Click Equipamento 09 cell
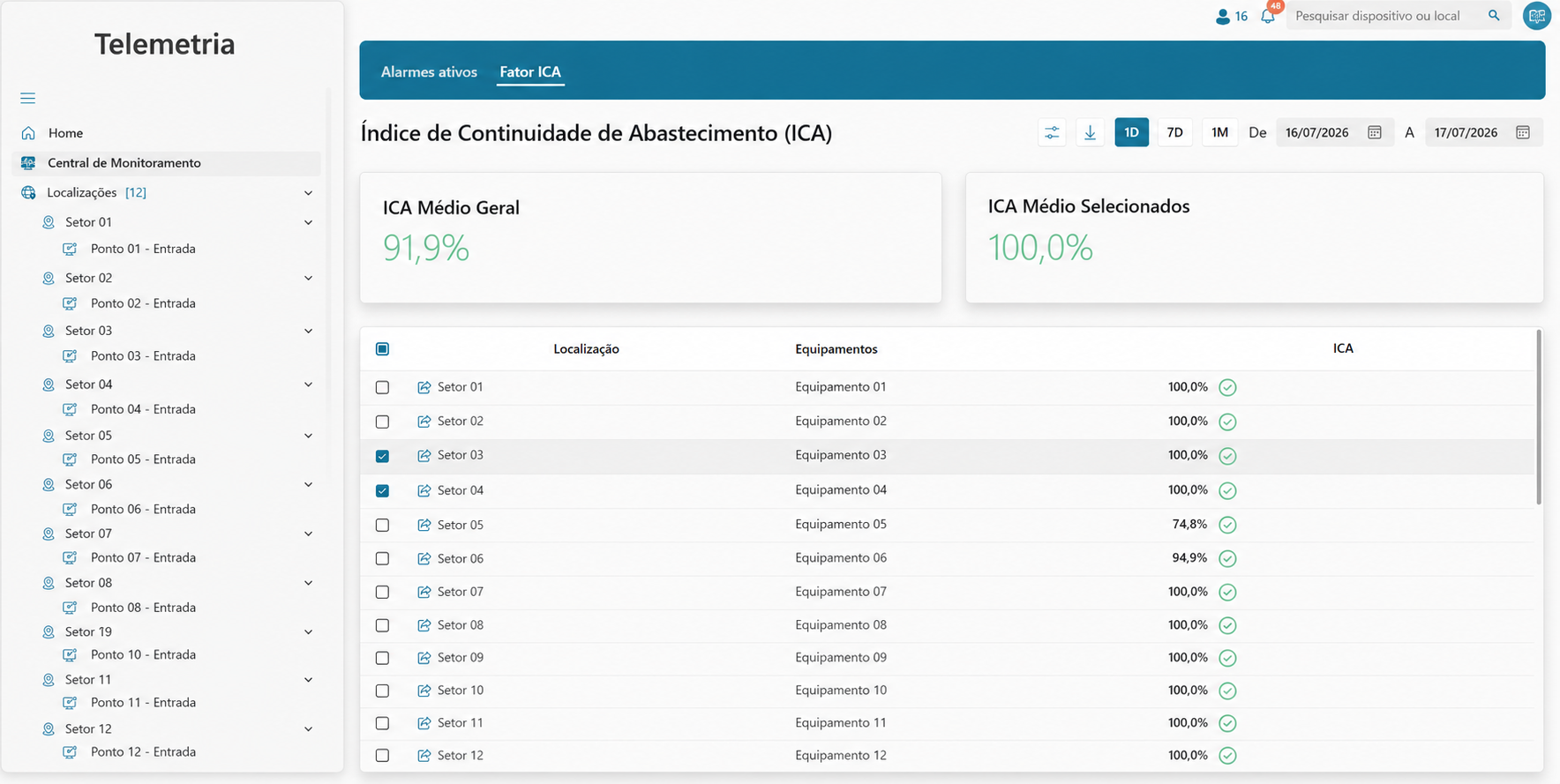Screen dimensions: 1560x784 click(x=841, y=657)
